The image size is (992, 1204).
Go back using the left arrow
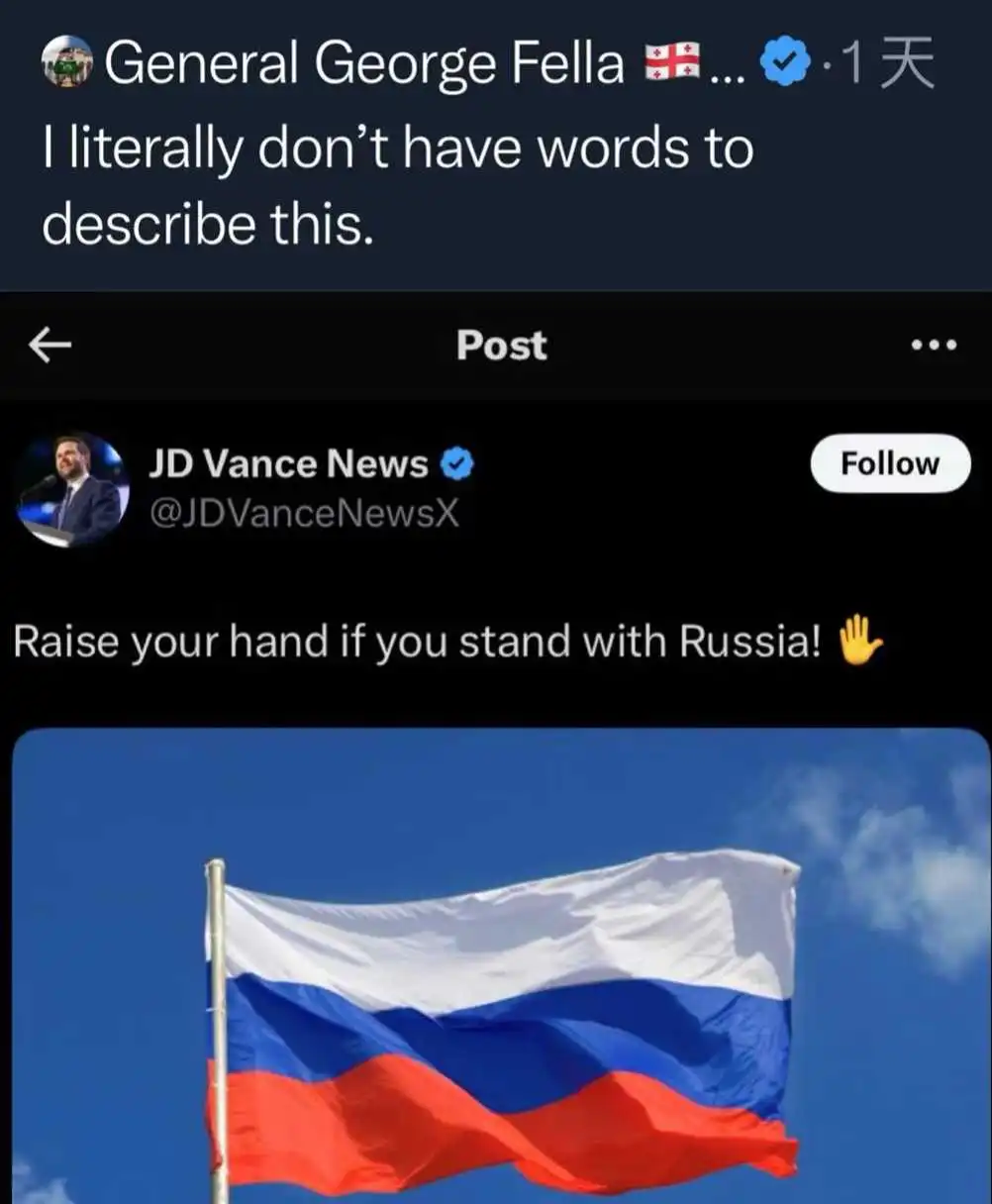pos(50,346)
